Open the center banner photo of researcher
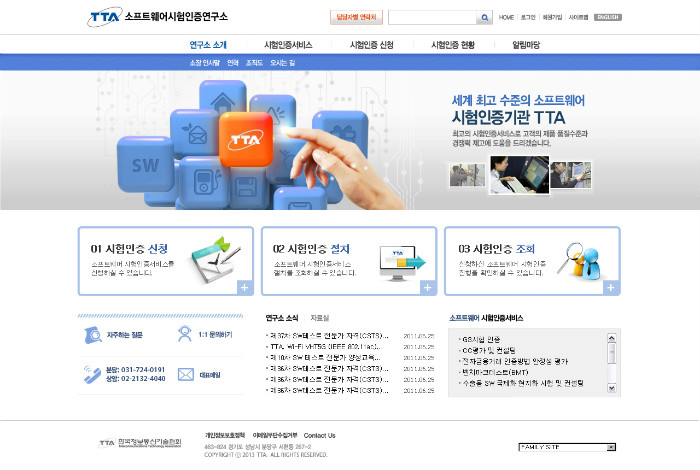Viewport: 700px width, 470px height. pyautogui.click(x=519, y=175)
